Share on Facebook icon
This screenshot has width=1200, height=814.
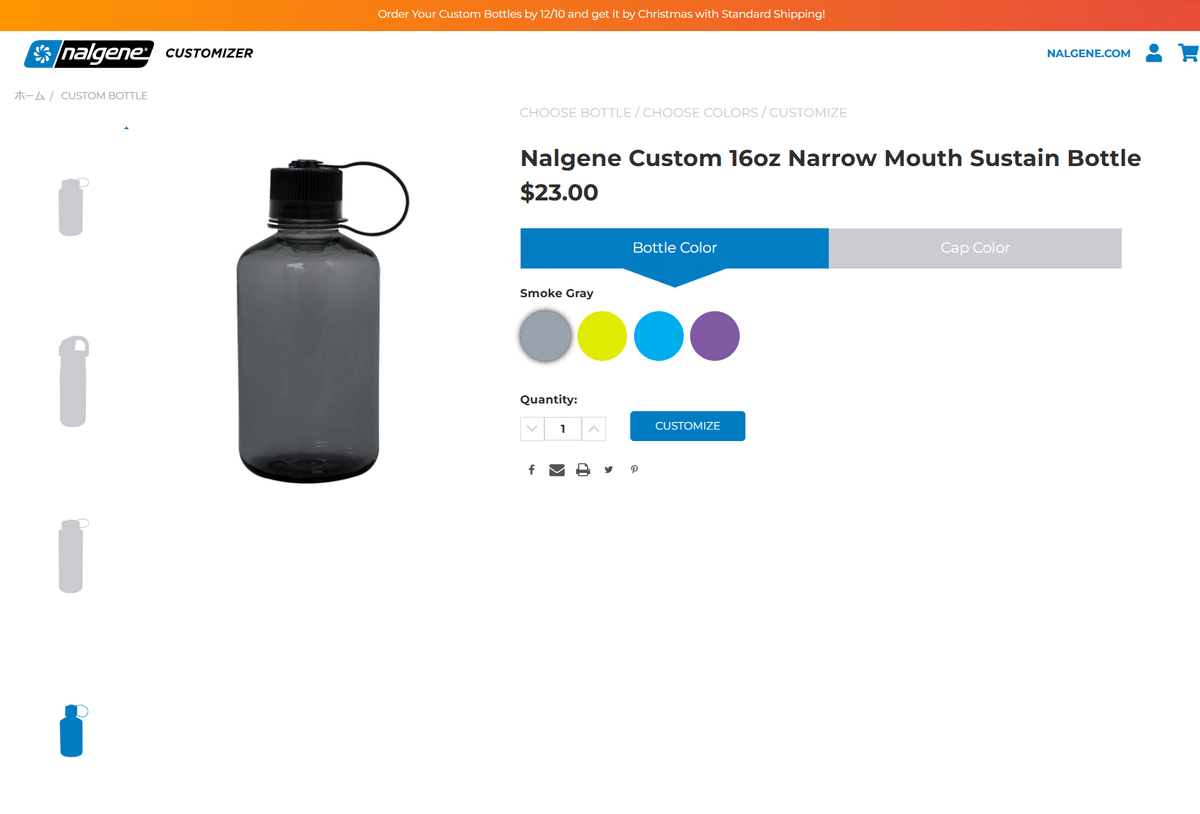click(x=531, y=470)
